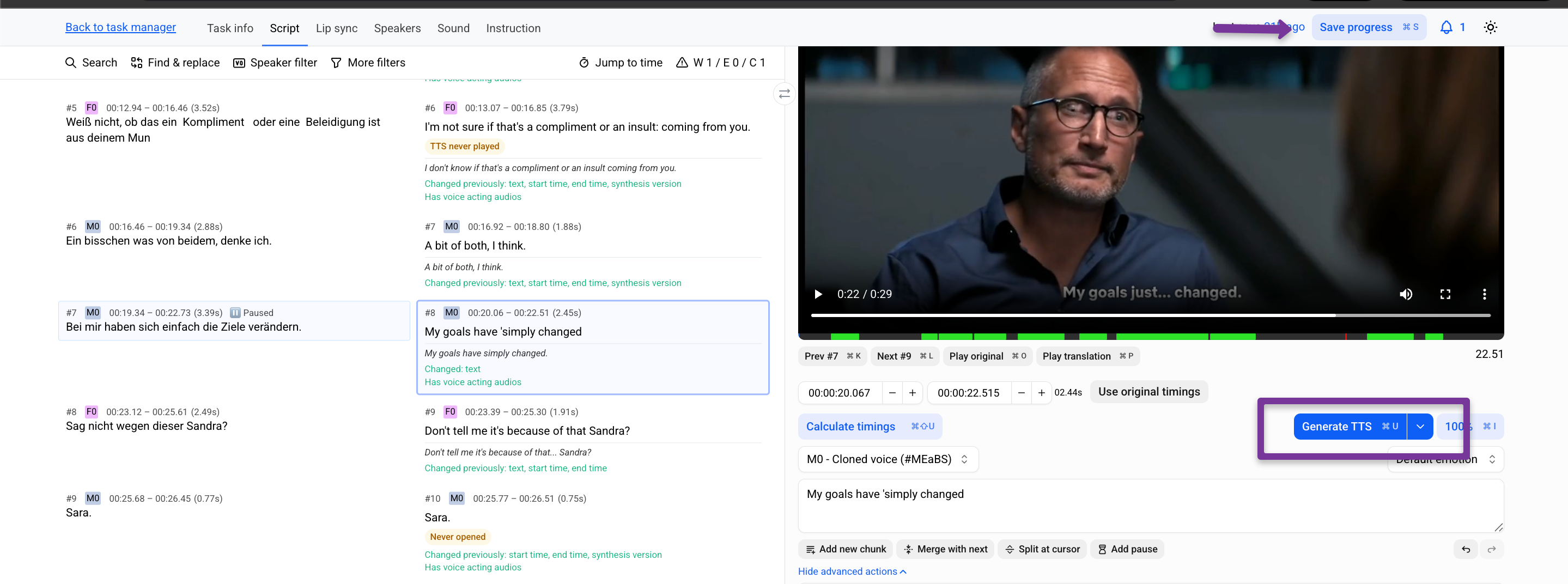
Task: Open the Instruction tab
Action: pos(513,28)
